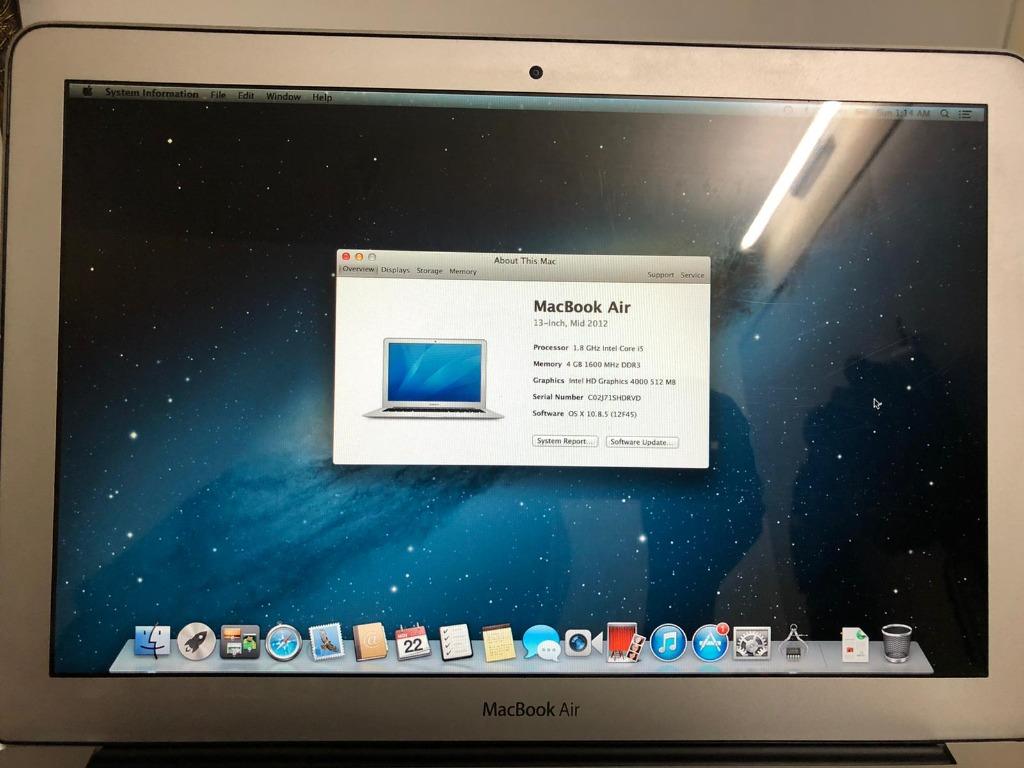The height and width of the screenshot is (768, 1024).
Task: Open the System Information menu
Action: (152, 93)
